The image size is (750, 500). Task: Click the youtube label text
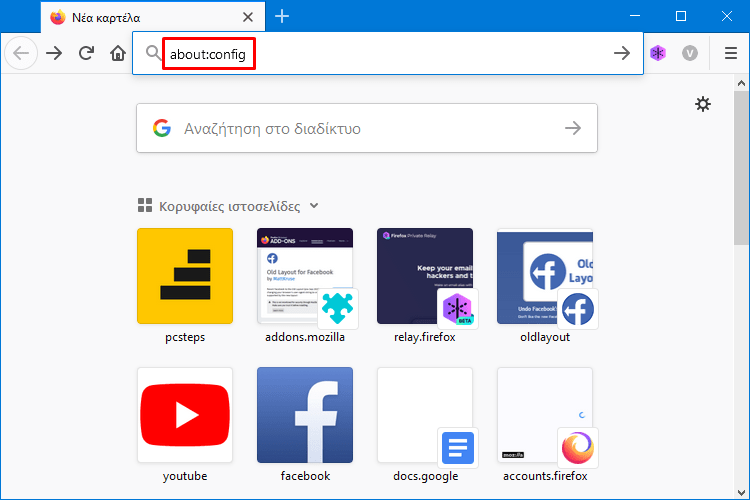click(x=185, y=476)
